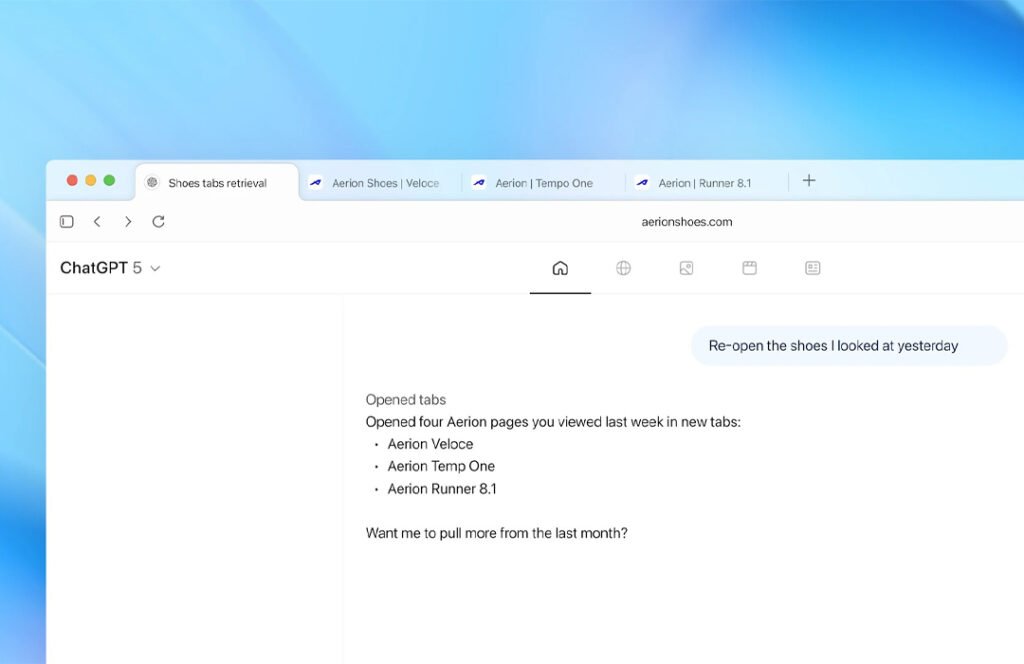The width and height of the screenshot is (1024, 664).
Task: Click the Aerion Runner 8.1 list item
Action: click(x=442, y=489)
